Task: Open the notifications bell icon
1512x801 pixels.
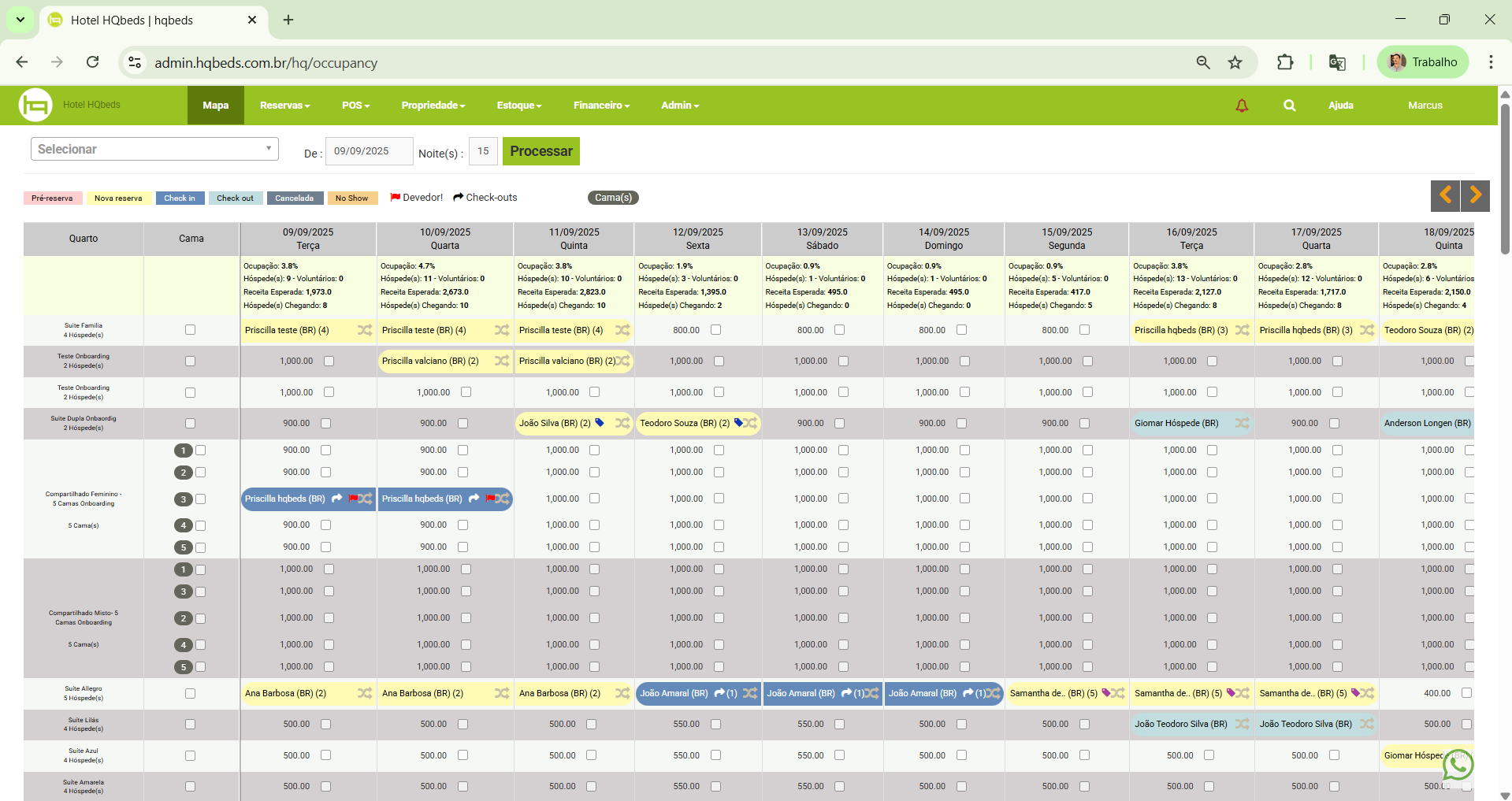Action: click(x=1242, y=105)
